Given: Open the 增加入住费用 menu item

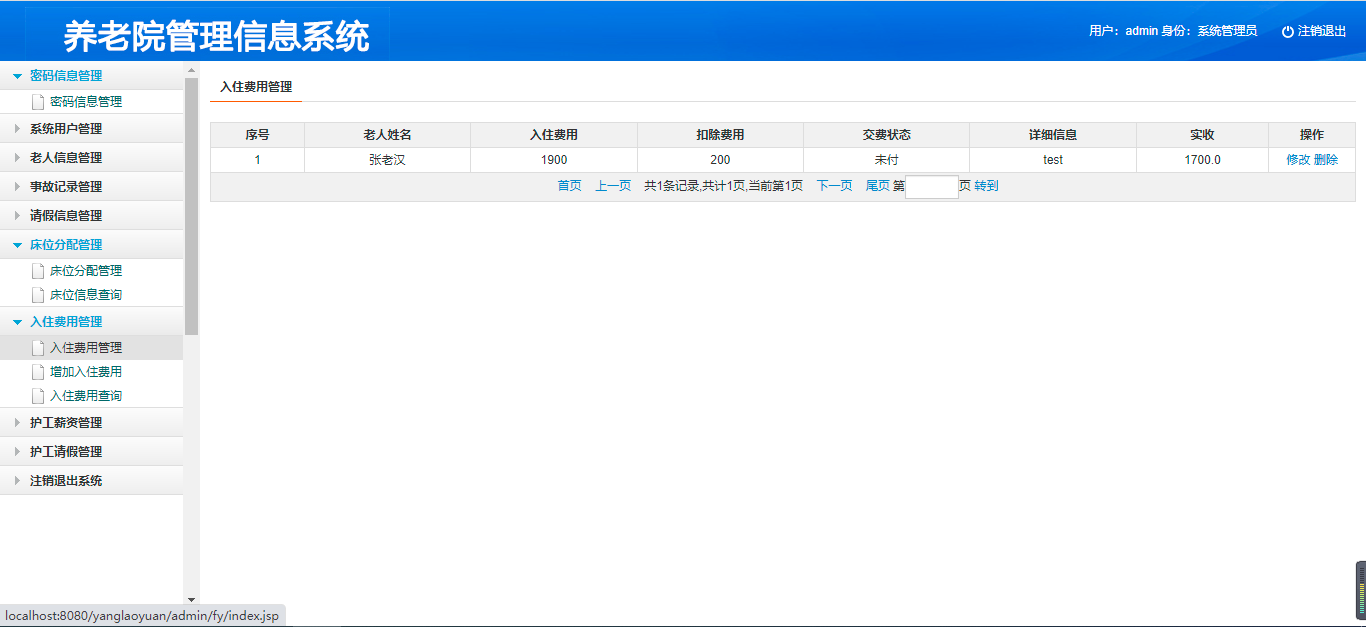Looking at the screenshot, I should click(x=86, y=372).
